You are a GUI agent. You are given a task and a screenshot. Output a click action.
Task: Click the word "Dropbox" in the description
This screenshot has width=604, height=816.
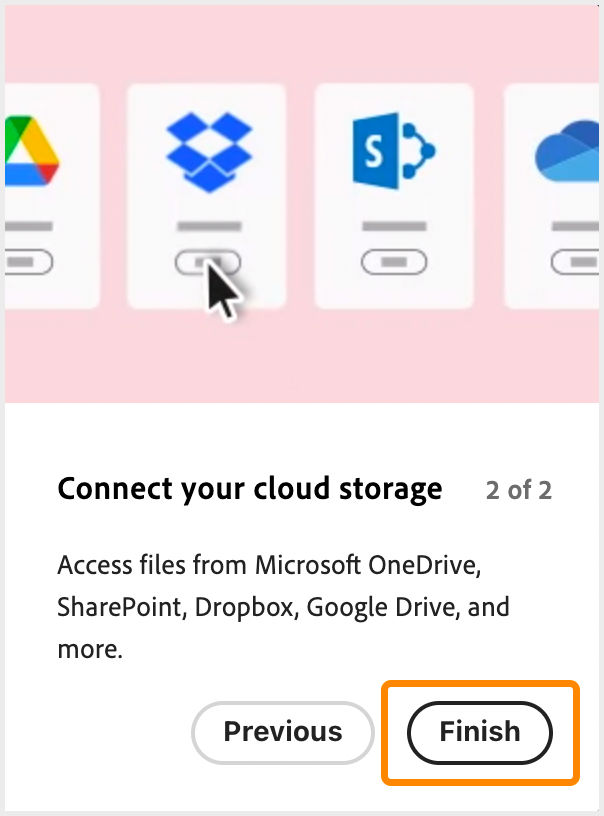[246, 607]
